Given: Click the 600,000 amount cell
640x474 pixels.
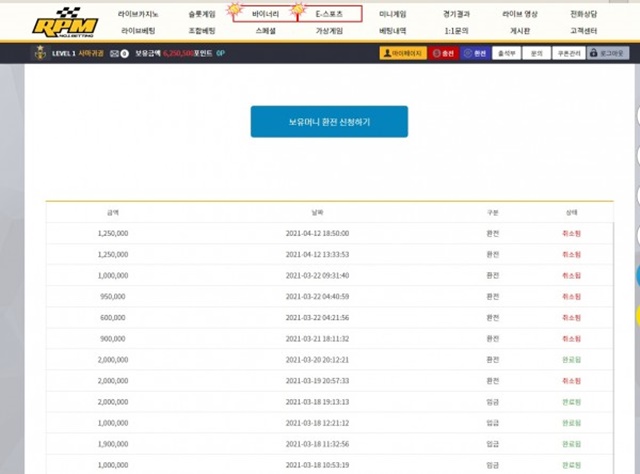Looking at the screenshot, I should click(x=113, y=318).
